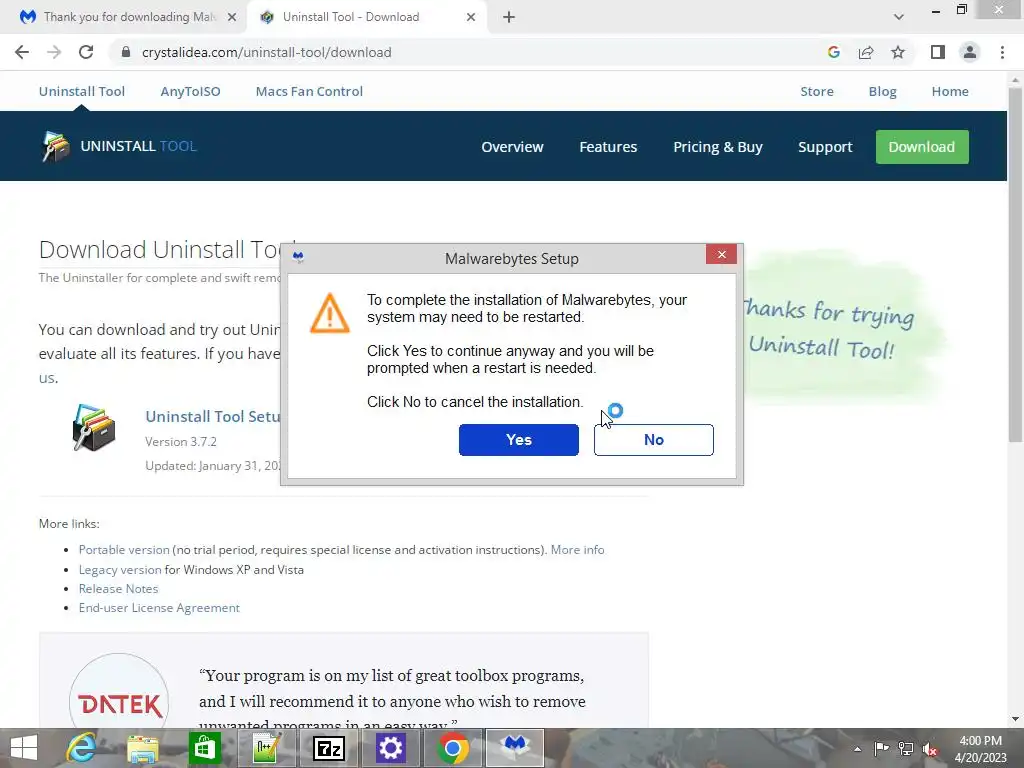Go to the Home page
The height and width of the screenshot is (768, 1024).
point(950,91)
